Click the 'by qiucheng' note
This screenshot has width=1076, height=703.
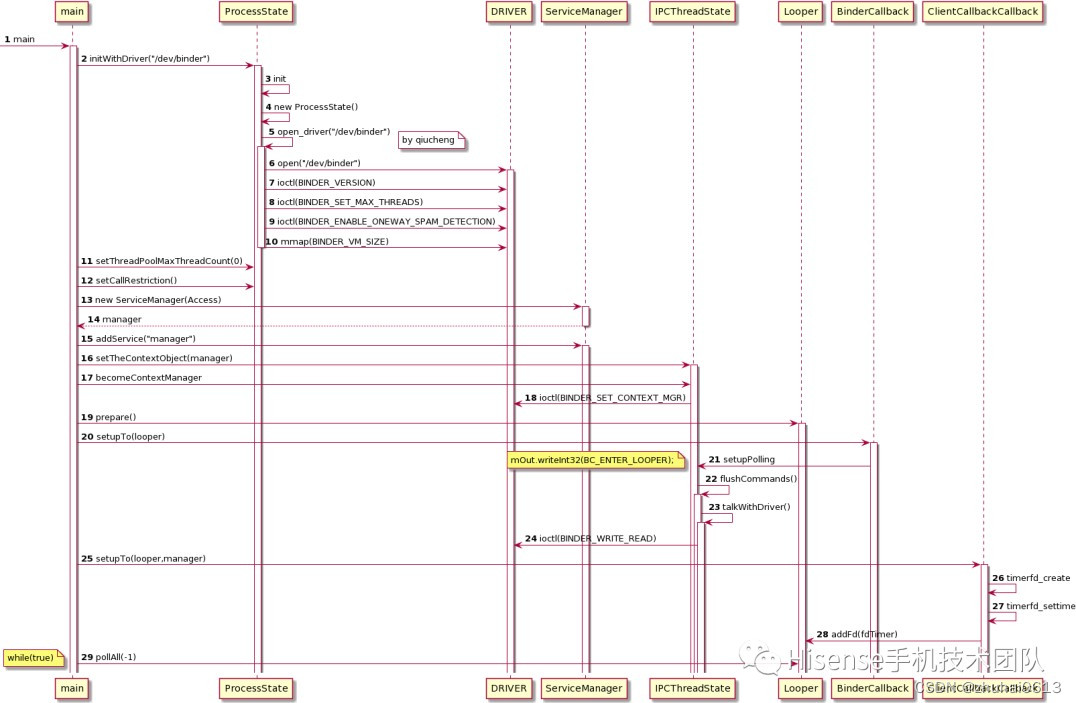[x=432, y=140]
